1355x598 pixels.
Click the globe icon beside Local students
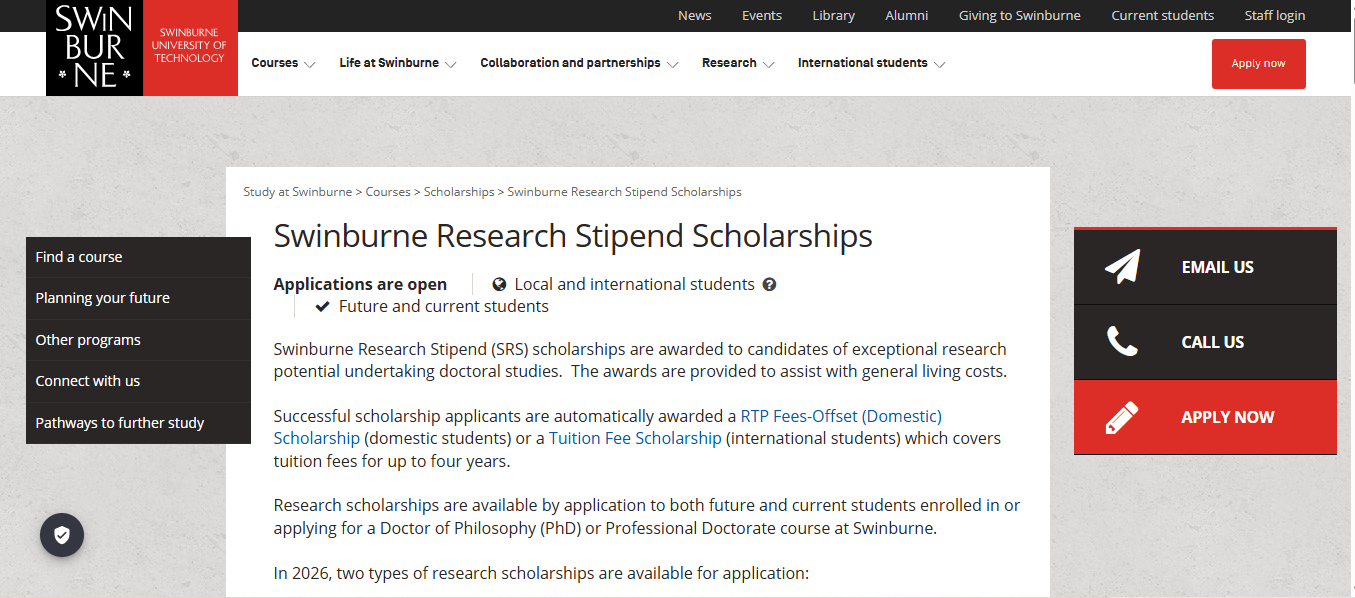click(499, 284)
